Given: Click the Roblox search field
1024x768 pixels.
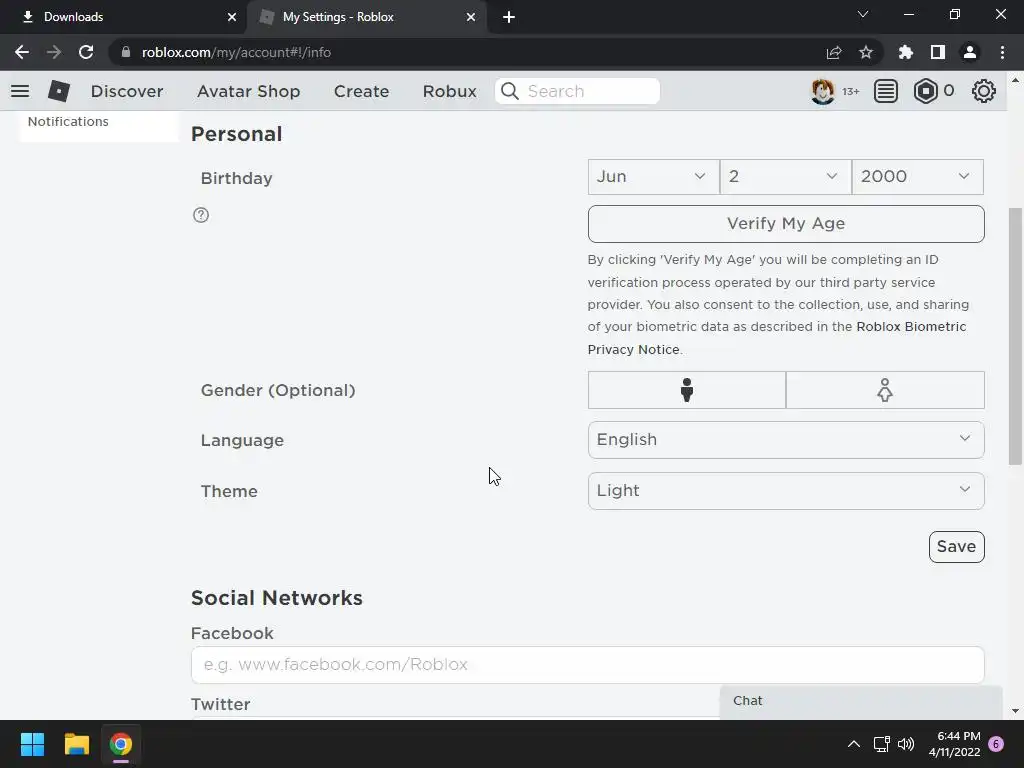Looking at the screenshot, I should pos(577,91).
